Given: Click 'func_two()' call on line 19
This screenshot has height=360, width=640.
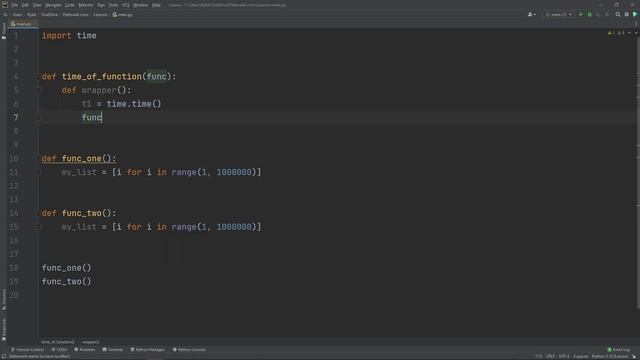Looking at the screenshot, I should [x=66, y=282].
